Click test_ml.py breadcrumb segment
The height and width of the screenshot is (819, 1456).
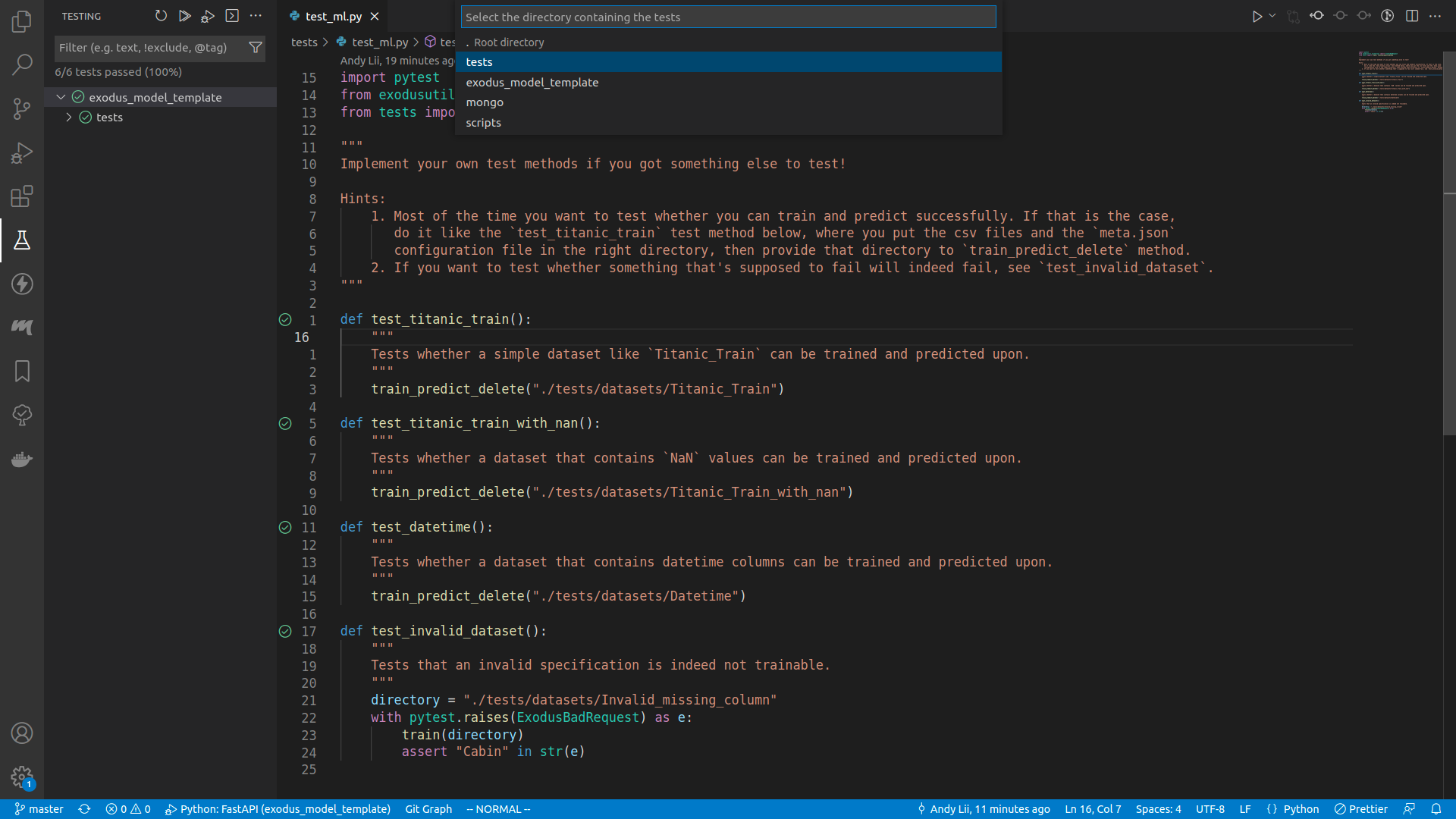tap(380, 42)
